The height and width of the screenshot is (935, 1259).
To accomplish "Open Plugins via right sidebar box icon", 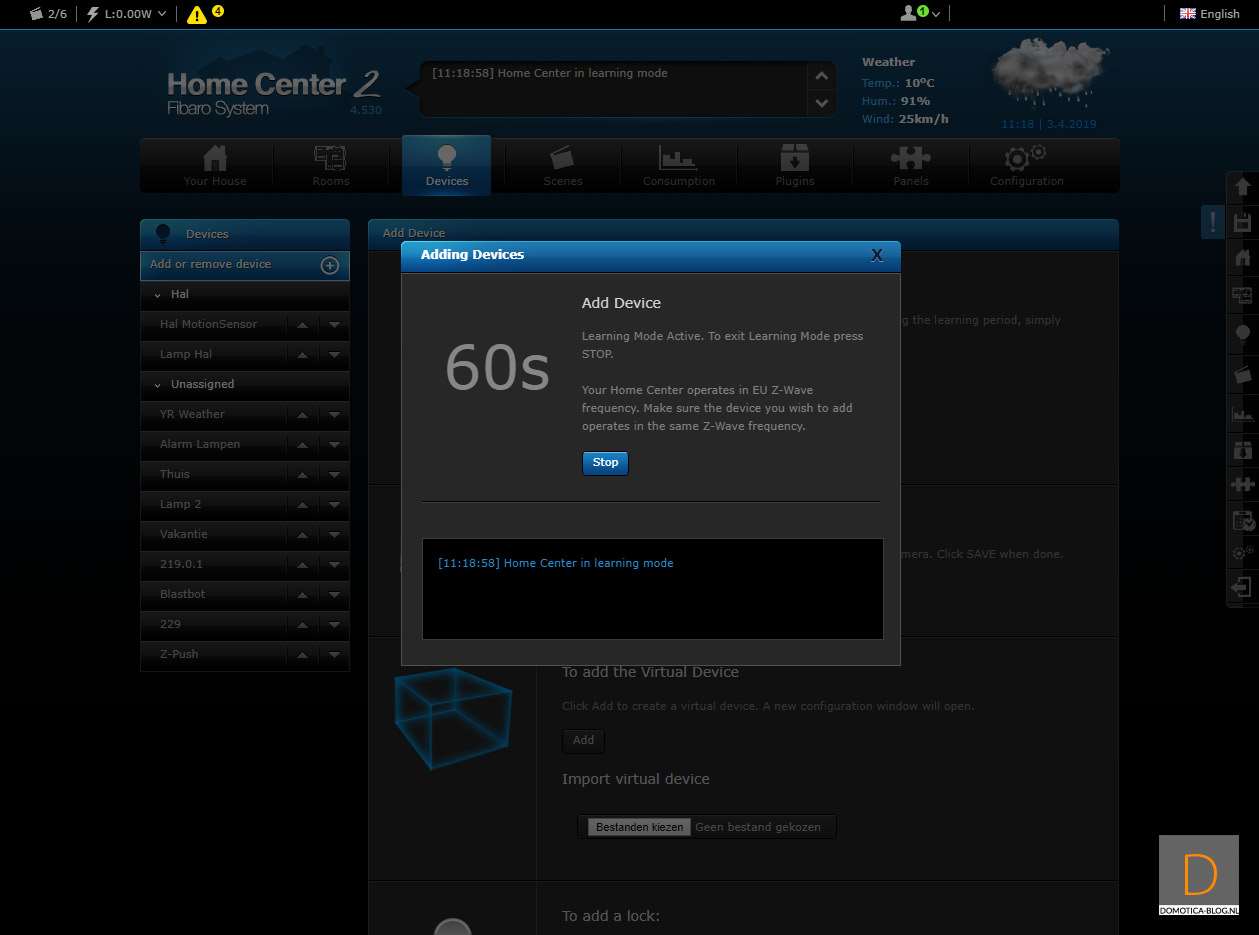I will (x=1243, y=449).
